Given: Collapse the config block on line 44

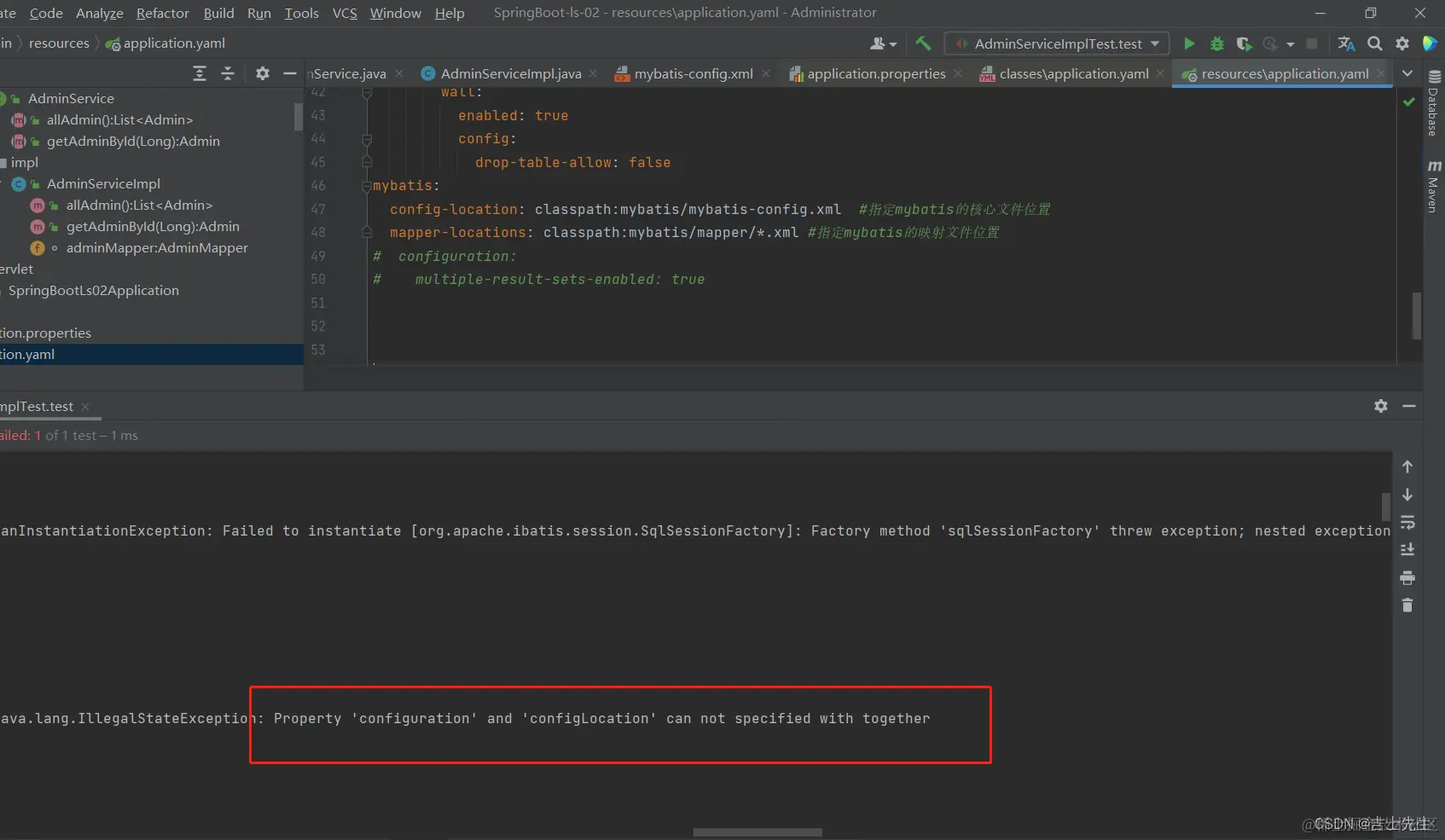Looking at the screenshot, I should [367, 138].
